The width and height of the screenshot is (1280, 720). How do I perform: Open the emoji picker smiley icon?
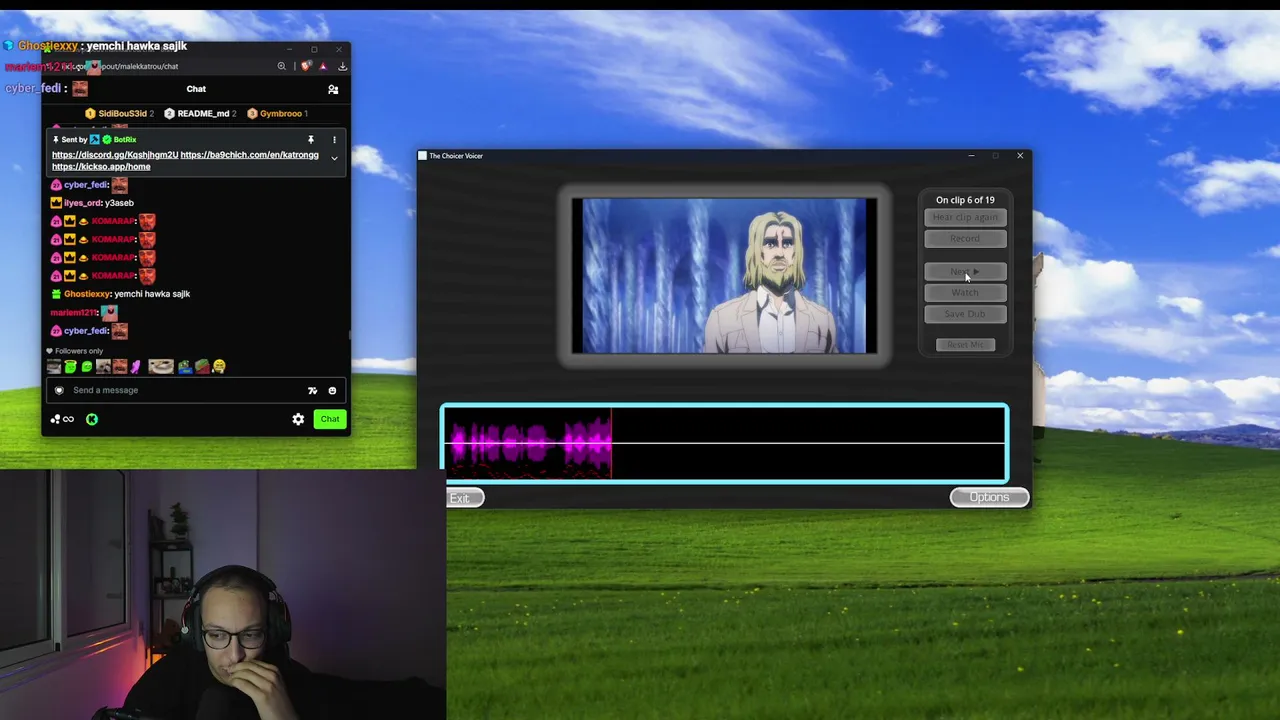coord(332,390)
